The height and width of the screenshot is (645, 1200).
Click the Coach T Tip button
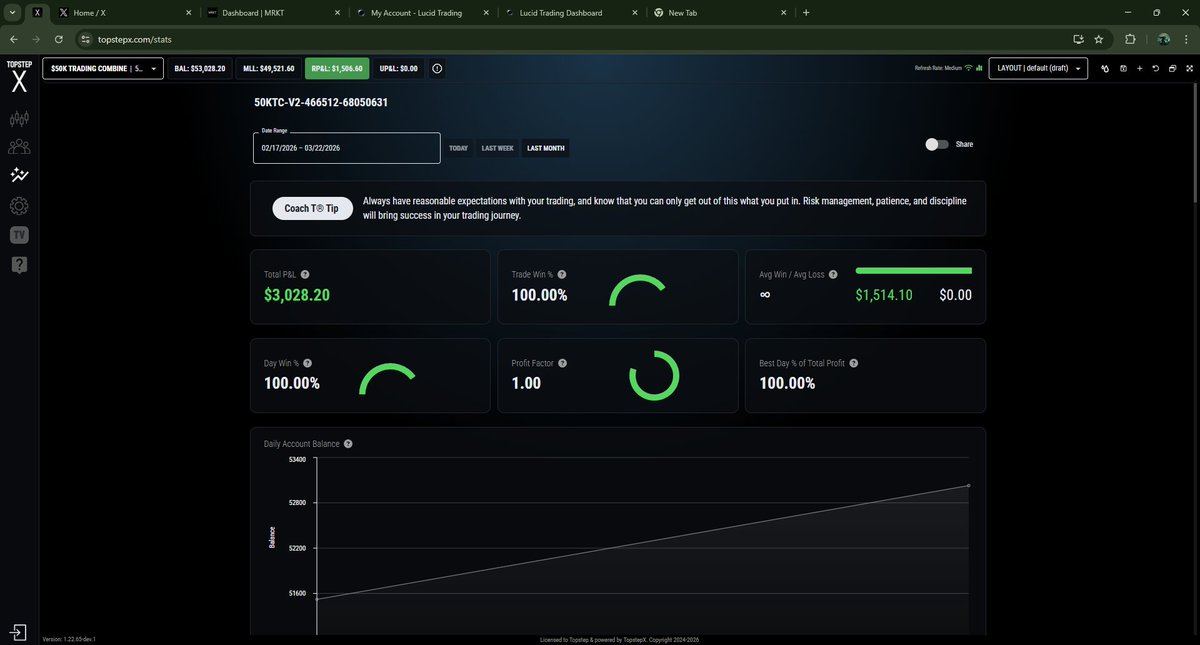[312, 208]
